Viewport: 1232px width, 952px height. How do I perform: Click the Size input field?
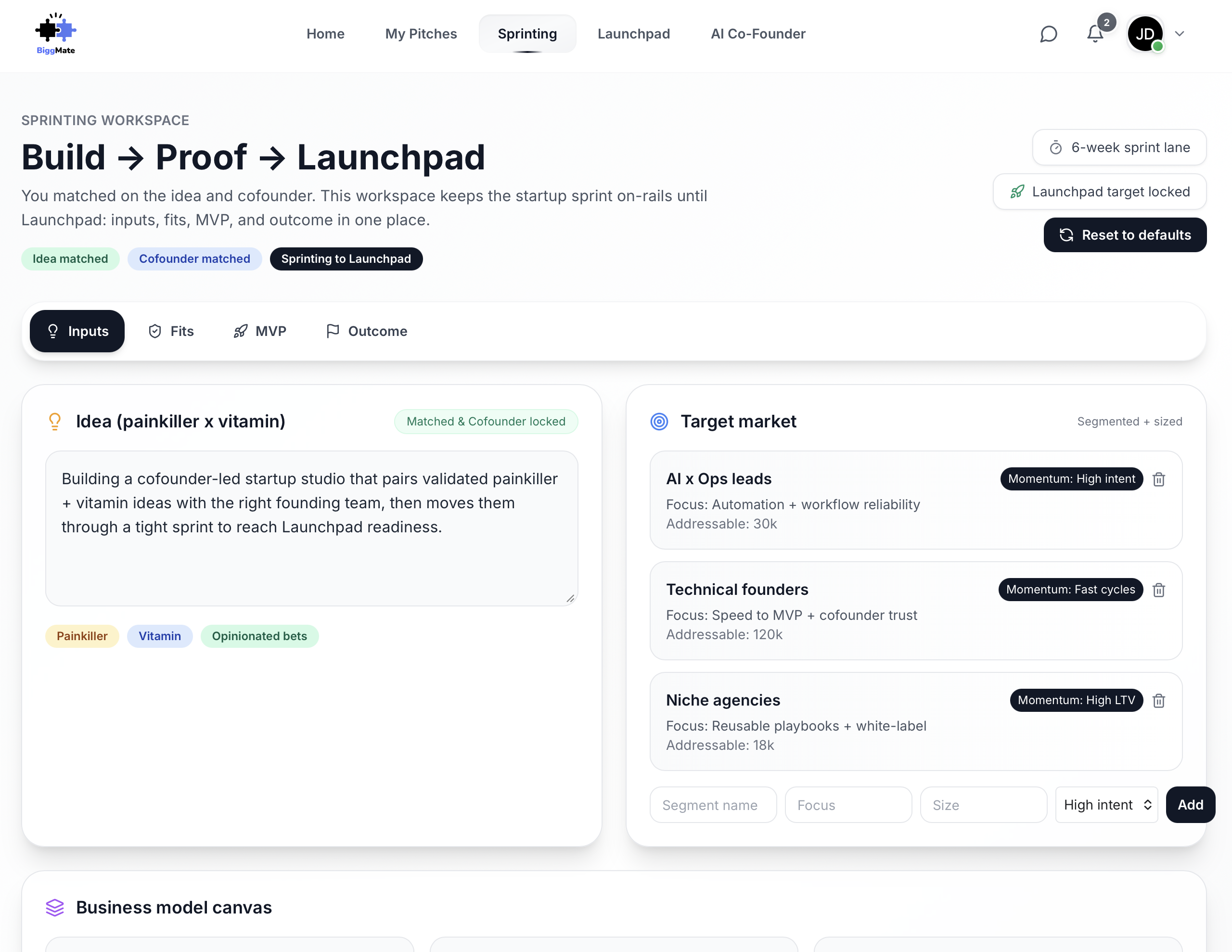click(x=983, y=805)
